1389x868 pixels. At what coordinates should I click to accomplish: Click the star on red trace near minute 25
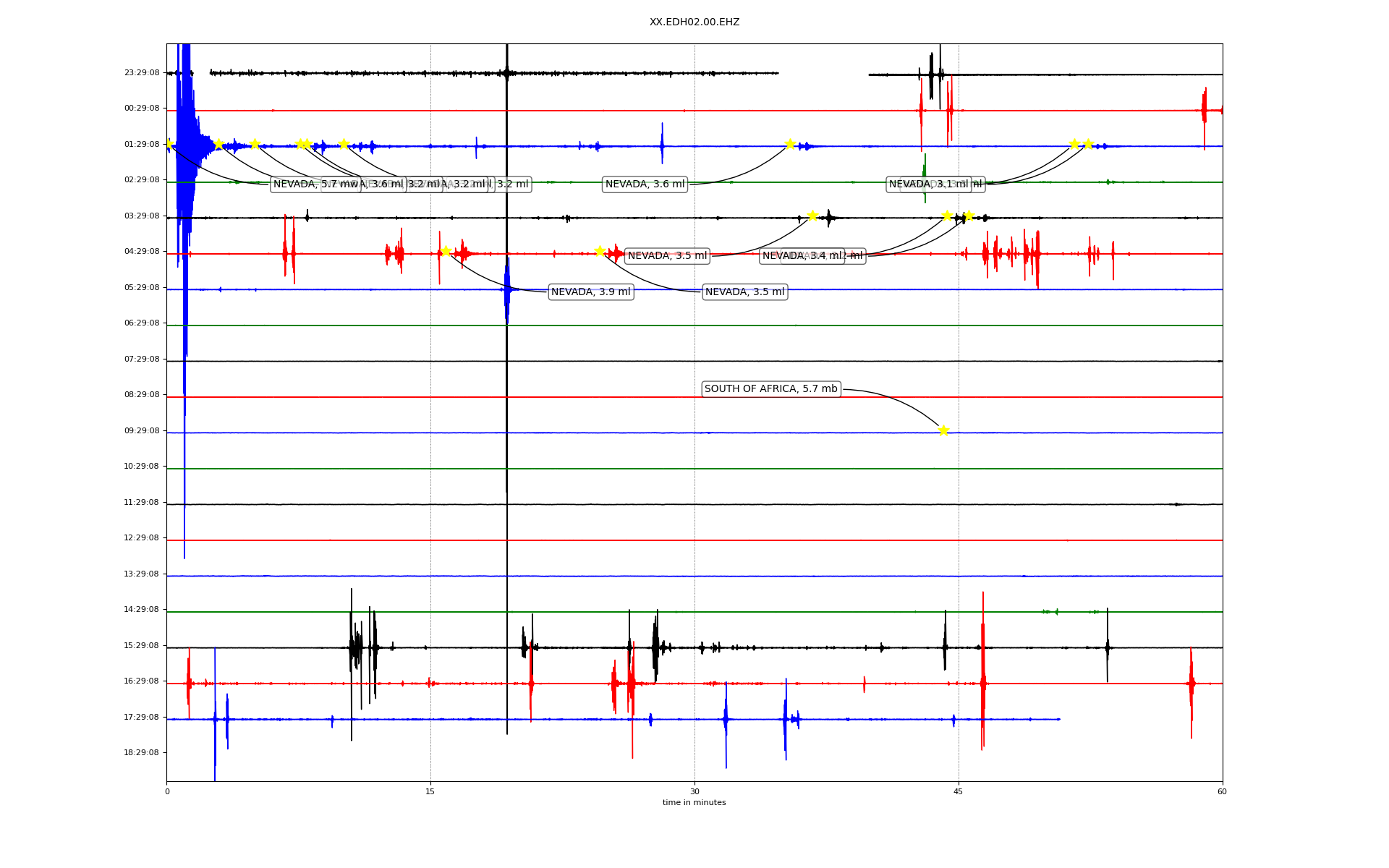coord(600,251)
